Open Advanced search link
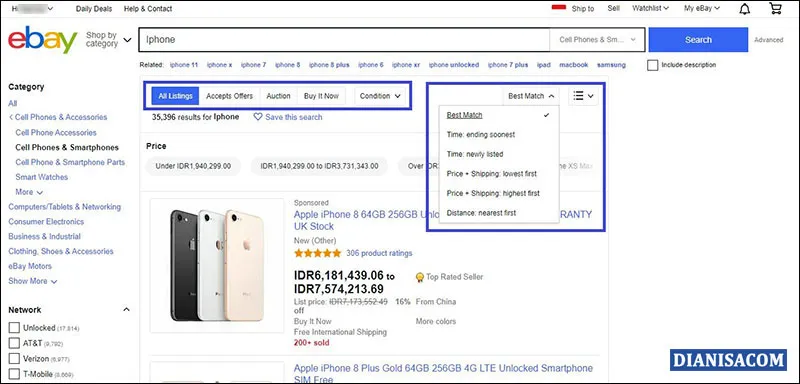The image size is (800, 384). coord(768,40)
